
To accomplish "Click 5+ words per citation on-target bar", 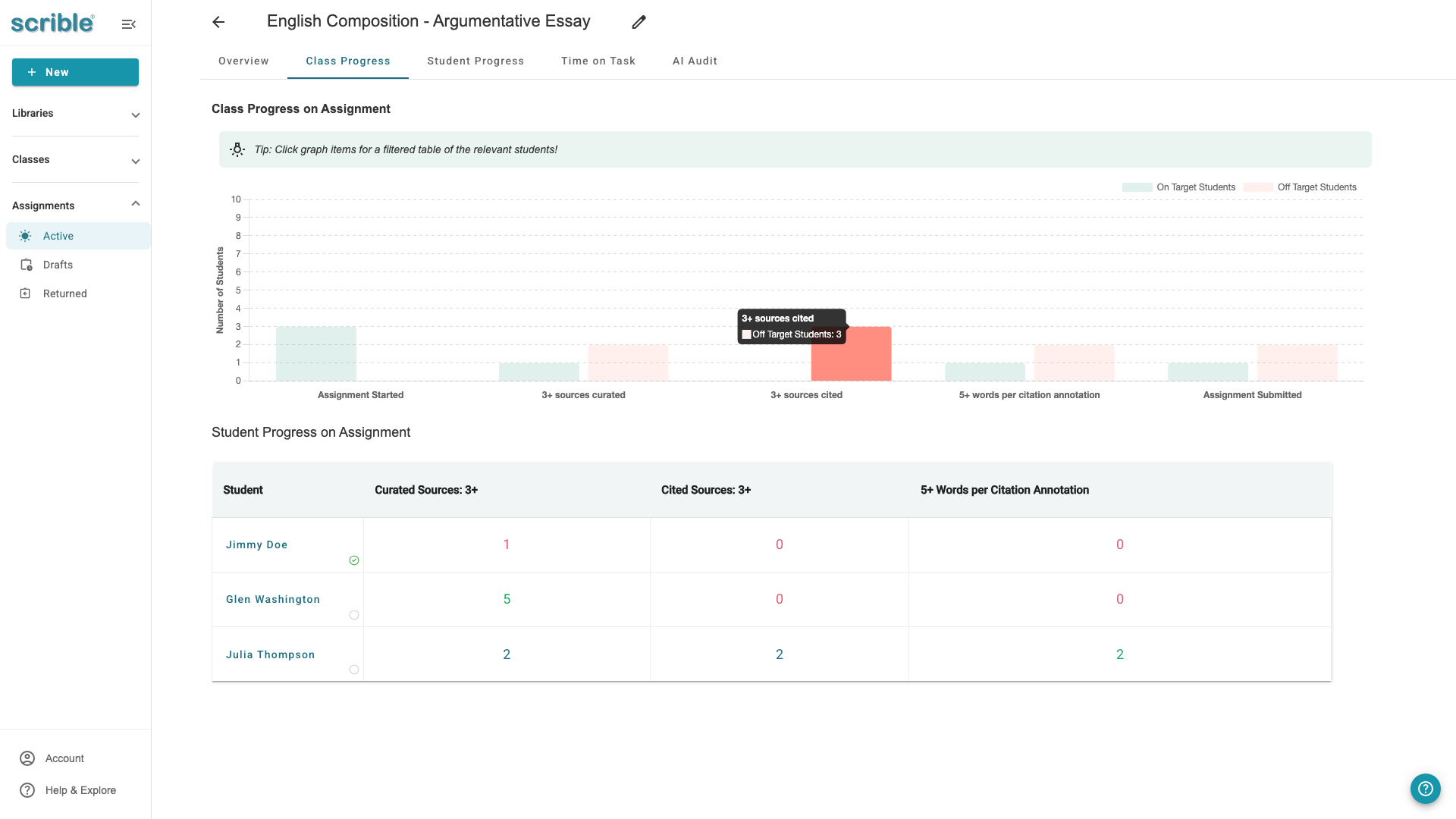I will (x=985, y=372).
